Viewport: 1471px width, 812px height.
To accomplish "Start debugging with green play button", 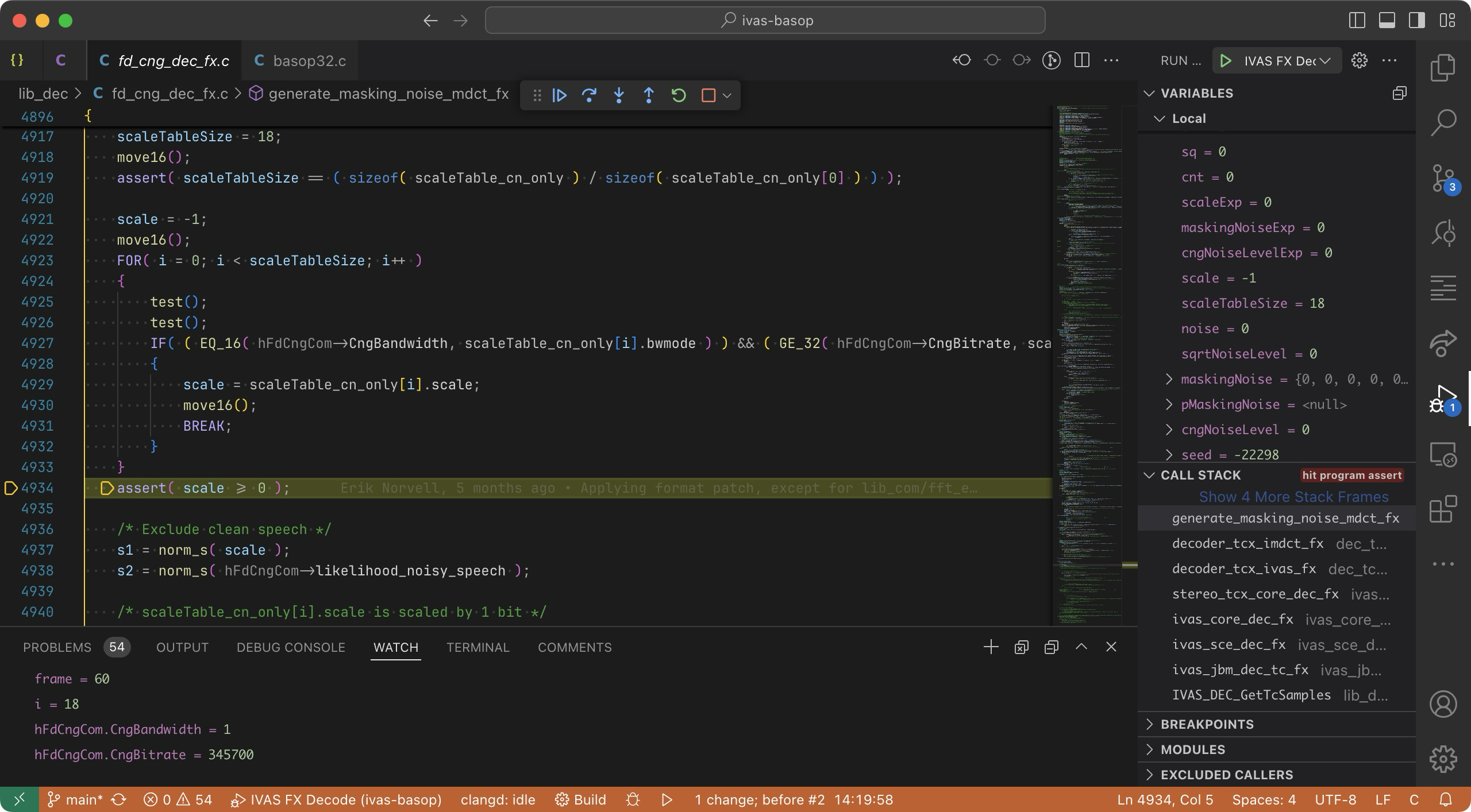I will (x=1225, y=61).
